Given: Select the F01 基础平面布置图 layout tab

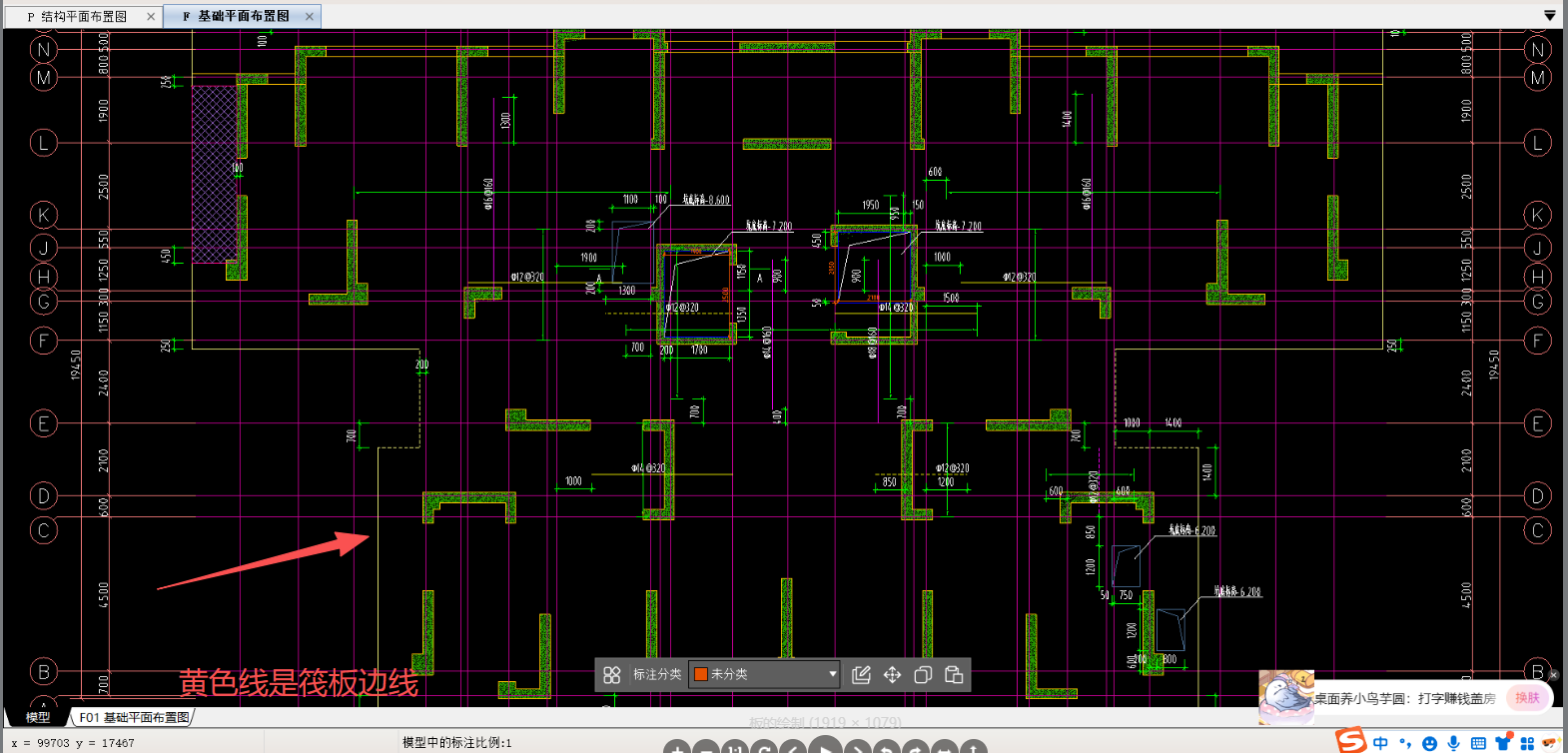Looking at the screenshot, I should pyautogui.click(x=134, y=717).
